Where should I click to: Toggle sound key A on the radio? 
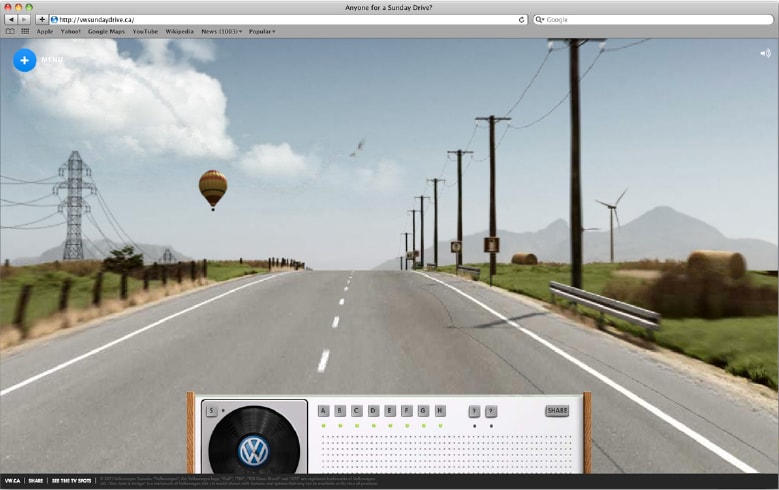(323, 410)
